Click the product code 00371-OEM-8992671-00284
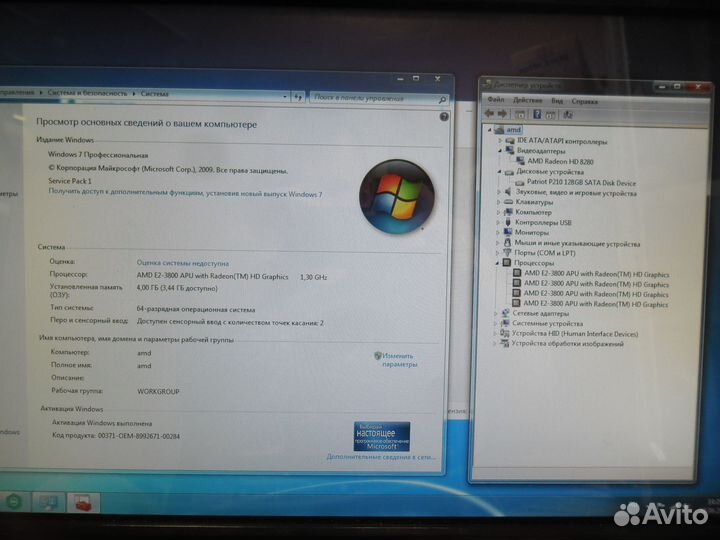The height and width of the screenshot is (540, 720). (x=139, y=436)
